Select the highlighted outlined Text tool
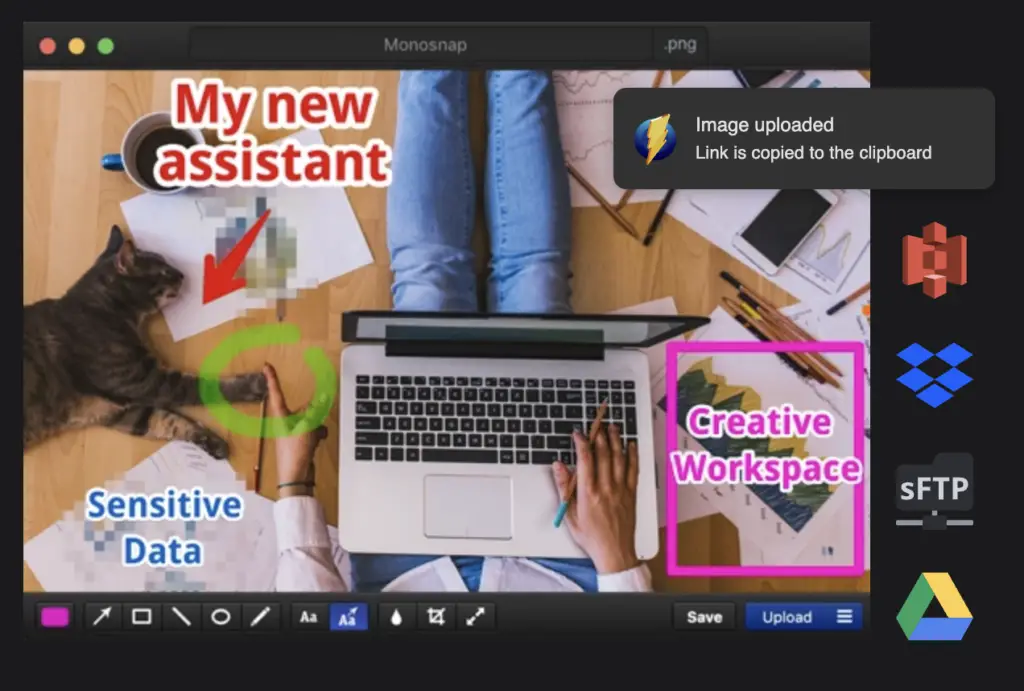This screenshot has width=1024, height=691. click(x=348, y=617)
